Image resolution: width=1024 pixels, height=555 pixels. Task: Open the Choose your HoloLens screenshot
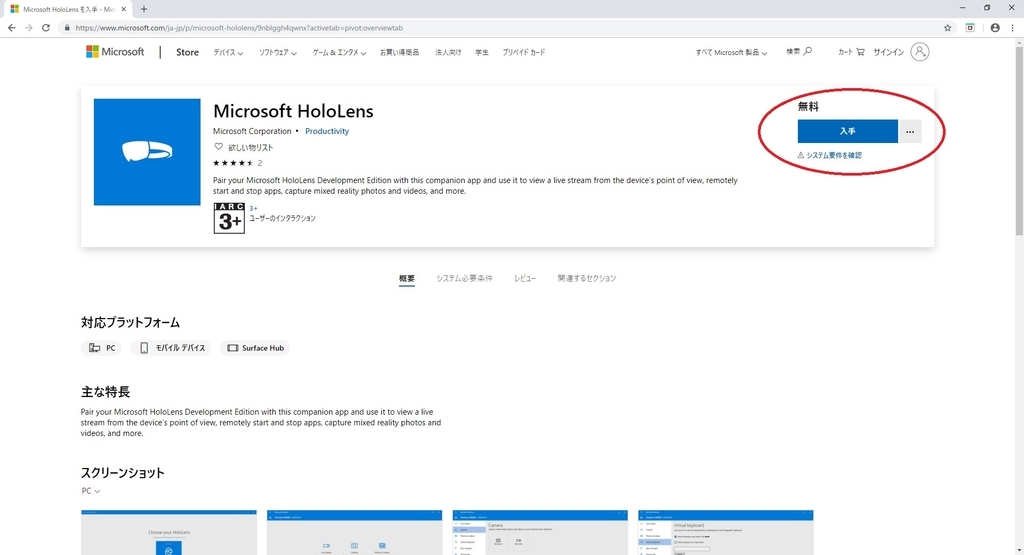(x=168, y=533)
